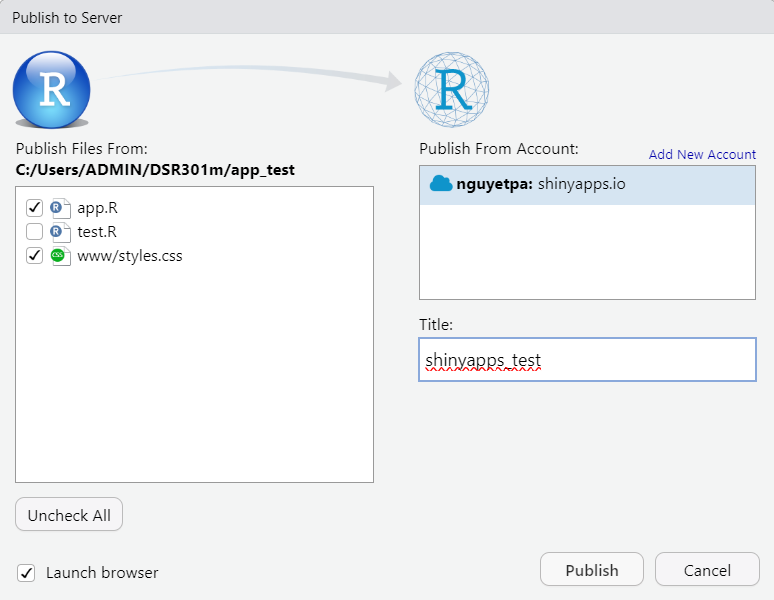Click the C:/Users/ADMIN/DSR301m/app_test path text

[x=155, y=170]
